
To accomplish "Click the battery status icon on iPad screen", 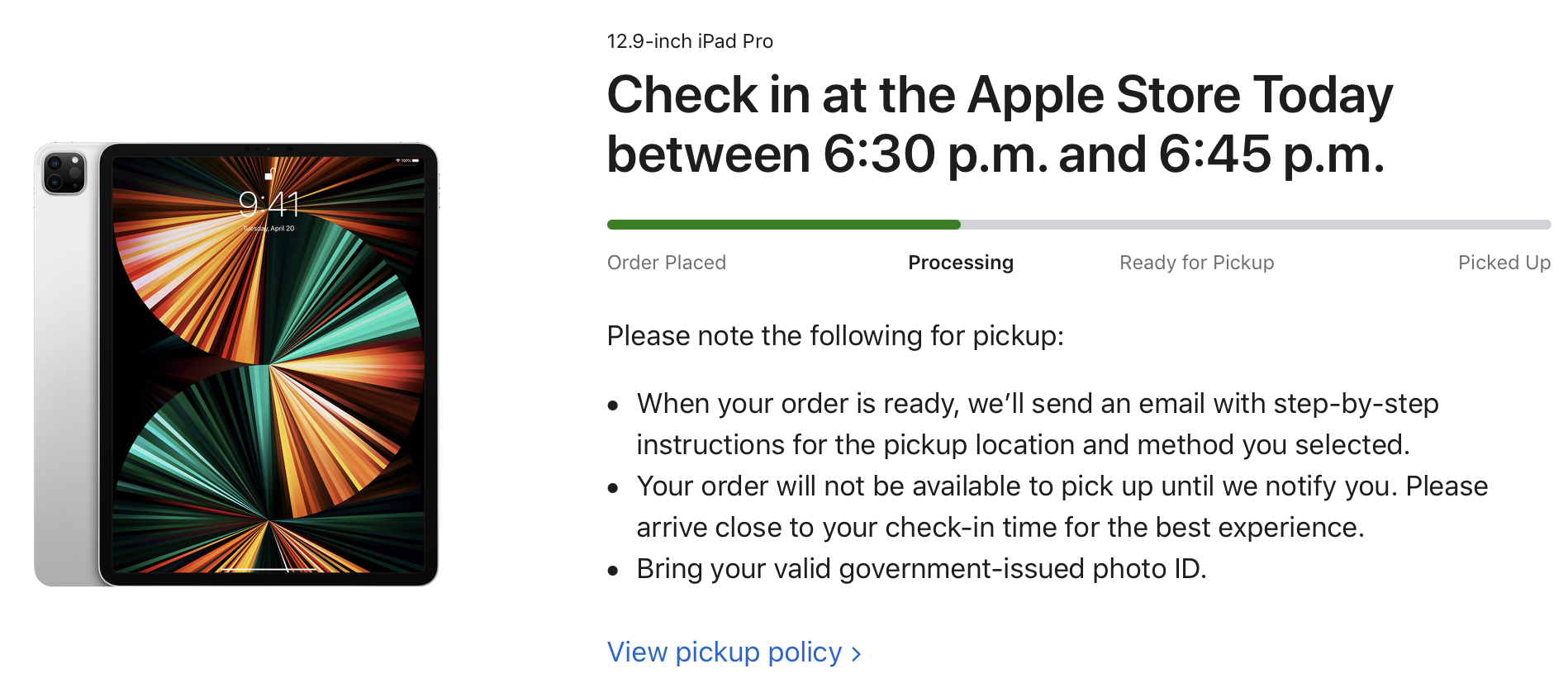I will [x=415, y=160].
